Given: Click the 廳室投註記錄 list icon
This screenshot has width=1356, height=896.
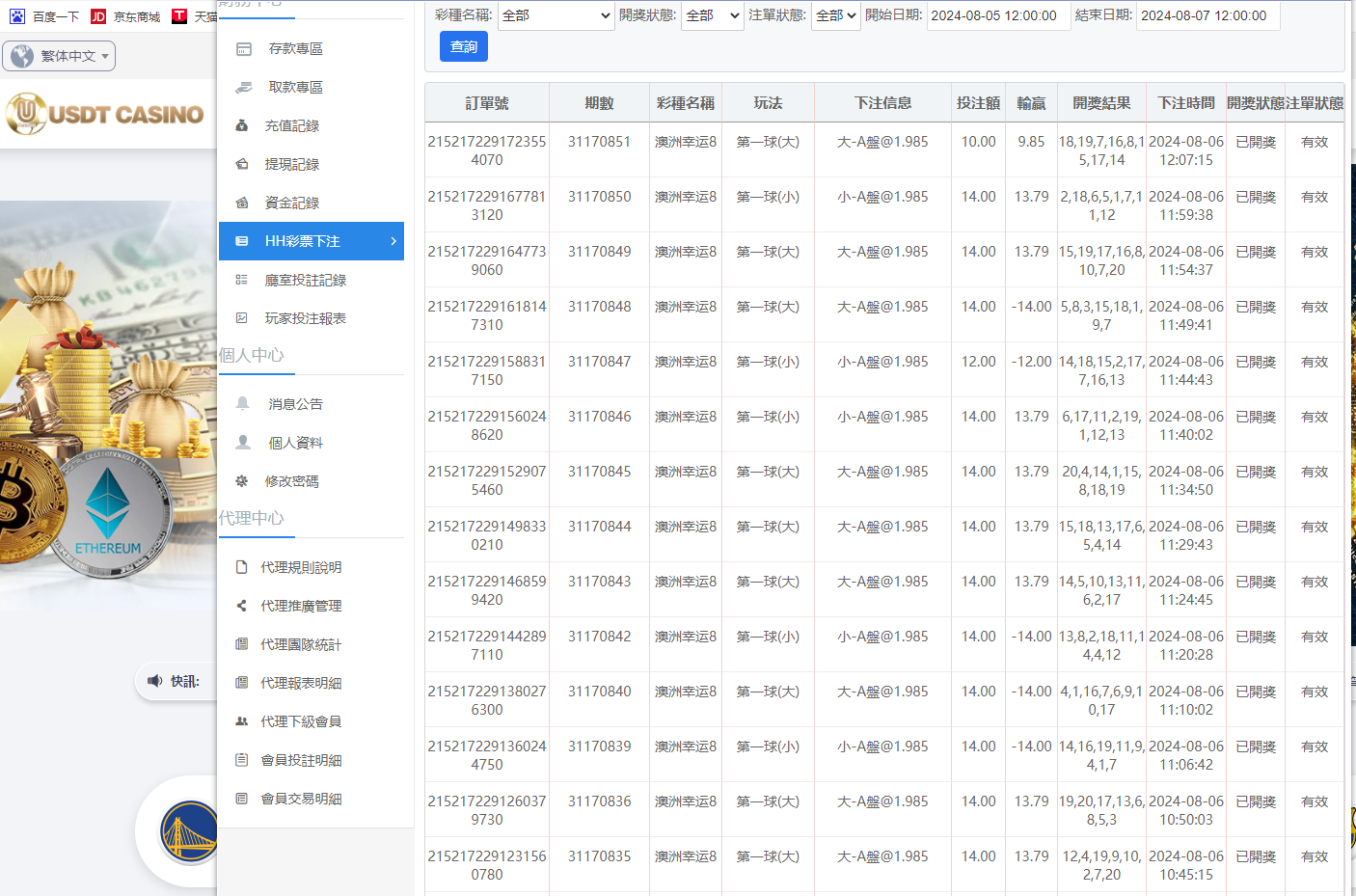Looking at the screenshot, I should (244, 279).
